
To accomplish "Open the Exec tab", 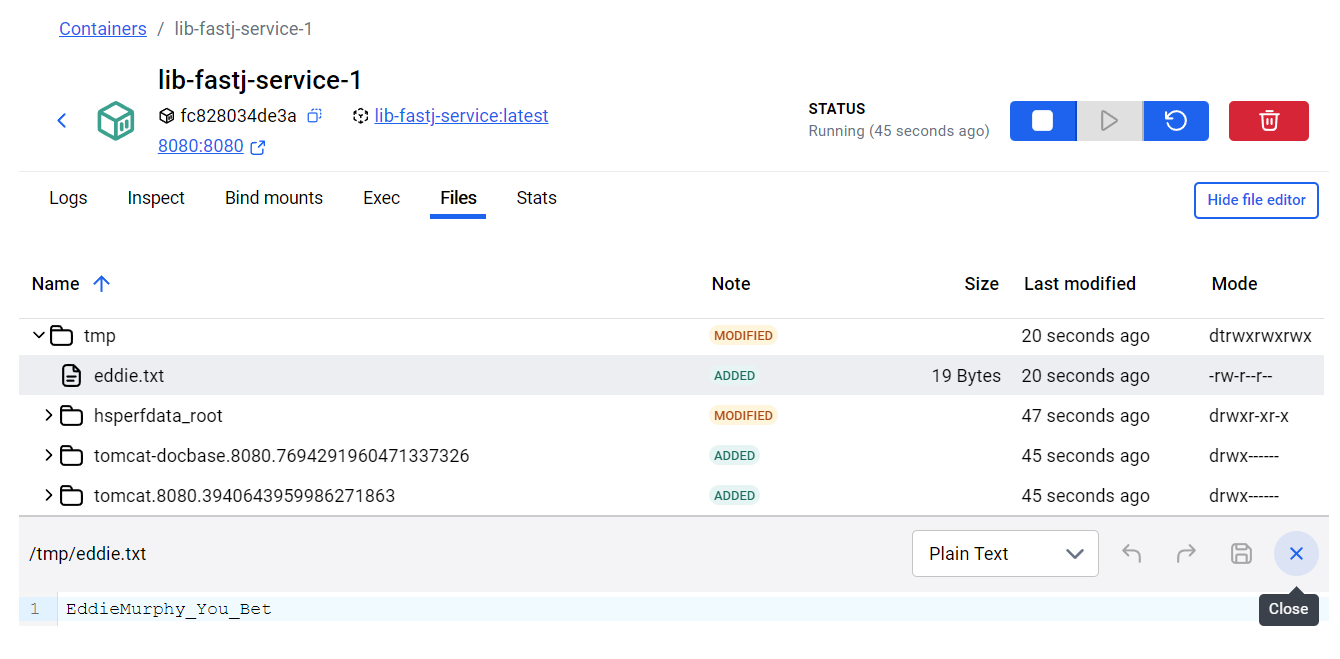I will (381, 198).
